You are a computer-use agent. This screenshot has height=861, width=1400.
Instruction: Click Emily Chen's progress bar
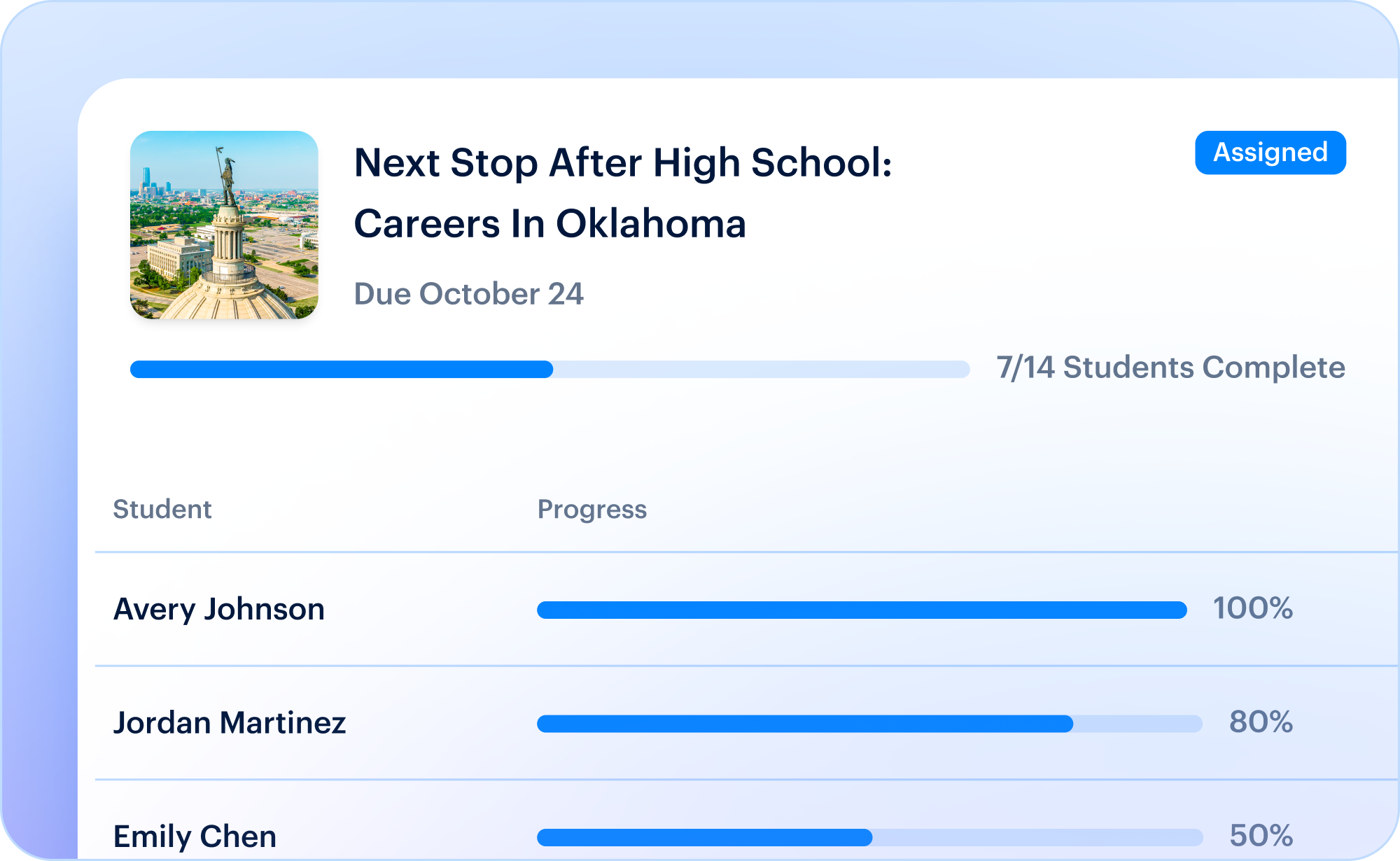pos(869,837)
